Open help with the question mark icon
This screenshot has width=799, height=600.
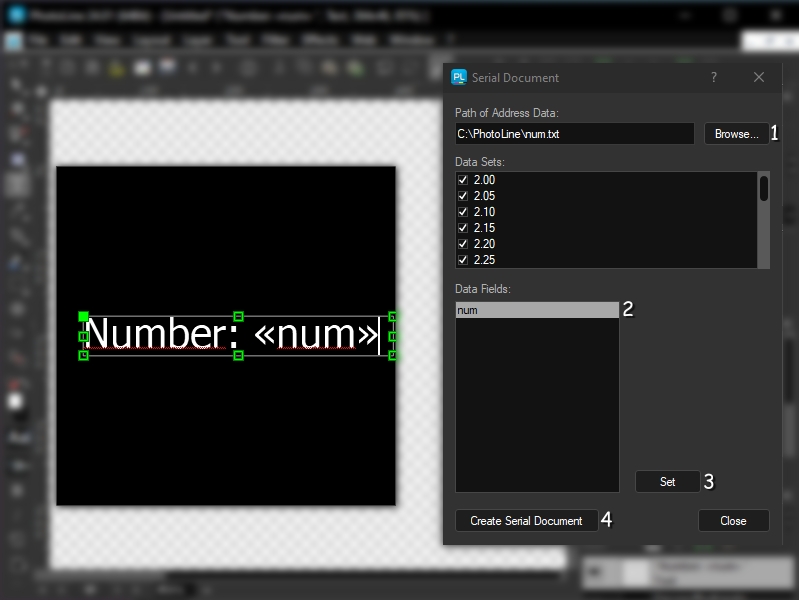714,77
